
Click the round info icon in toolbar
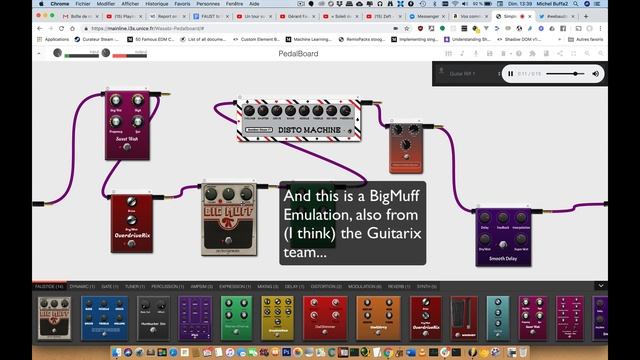point(519,53)
